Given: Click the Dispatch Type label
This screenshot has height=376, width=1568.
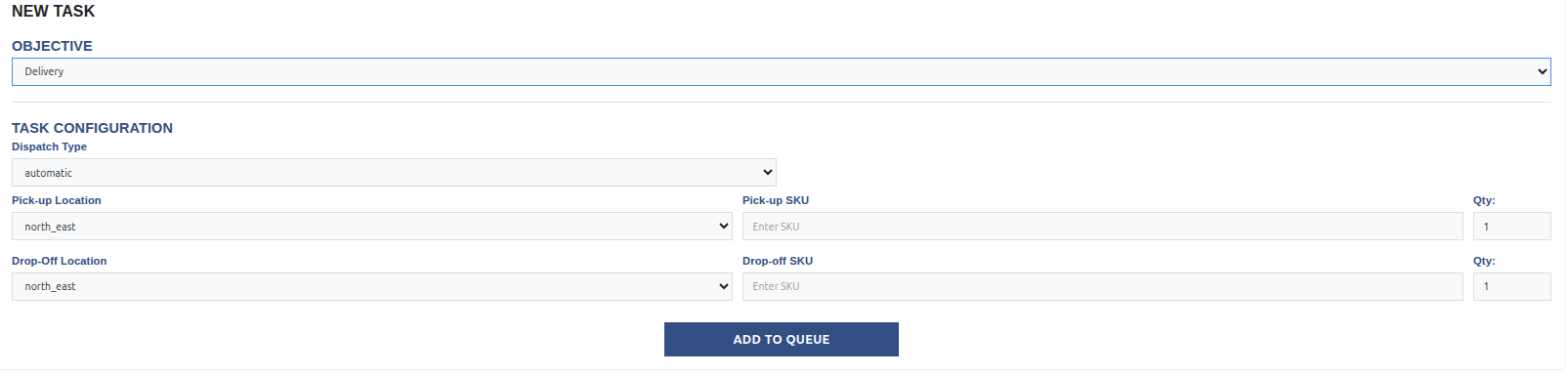Looking at the screenshot, I should (x=49, y=146).
